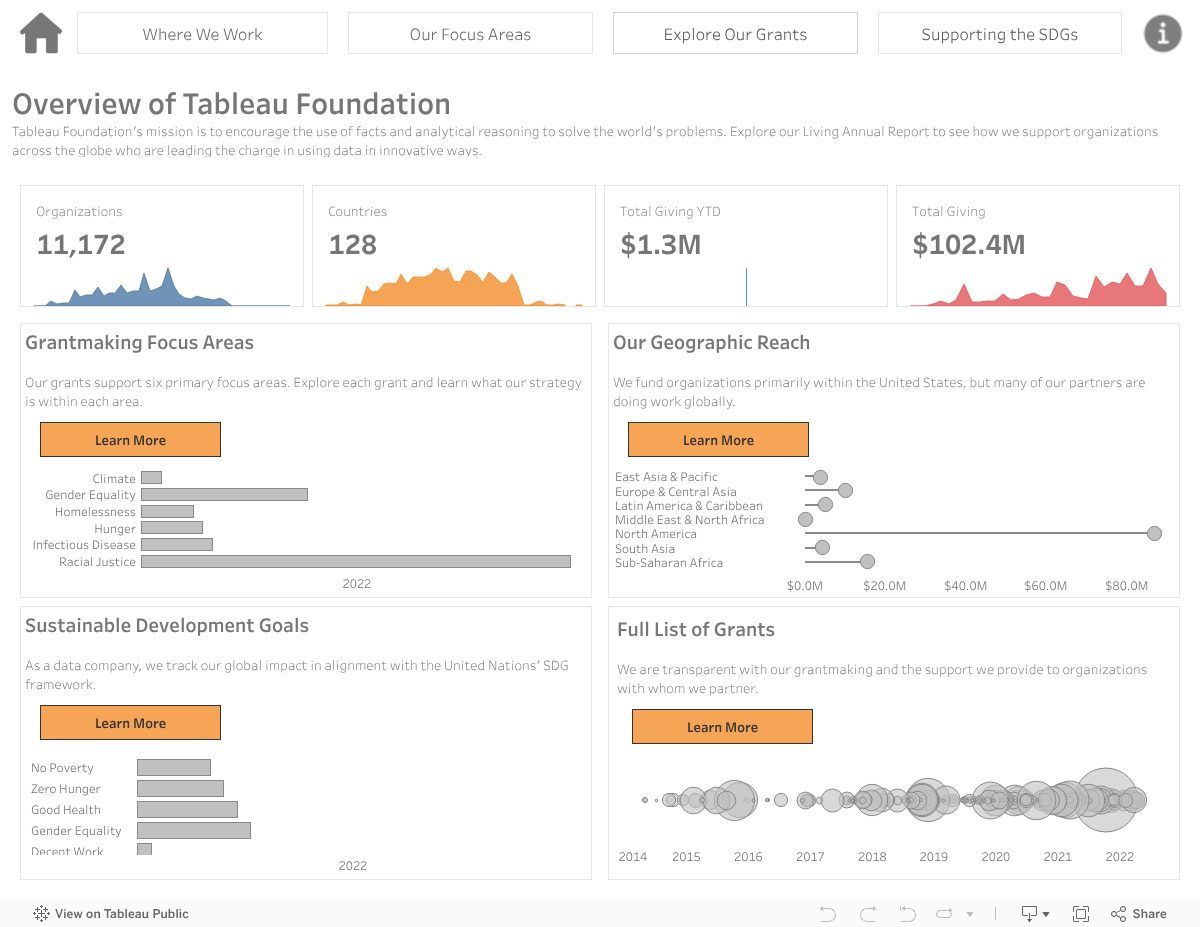
Task: Open the information icon in the header
Action: [x=1162, y=33]
